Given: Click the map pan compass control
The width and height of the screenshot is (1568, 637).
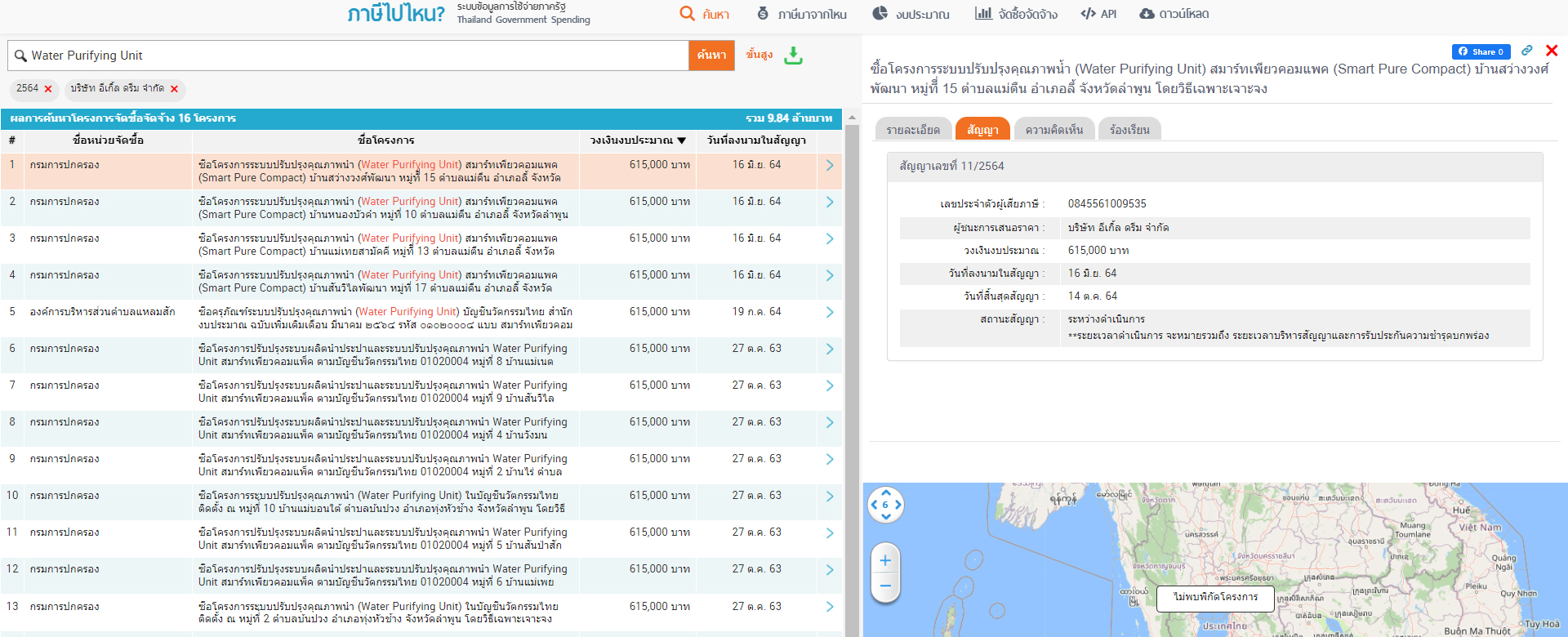Looking at the screenshot, I should pyautogui.click(x=885, y=505).
